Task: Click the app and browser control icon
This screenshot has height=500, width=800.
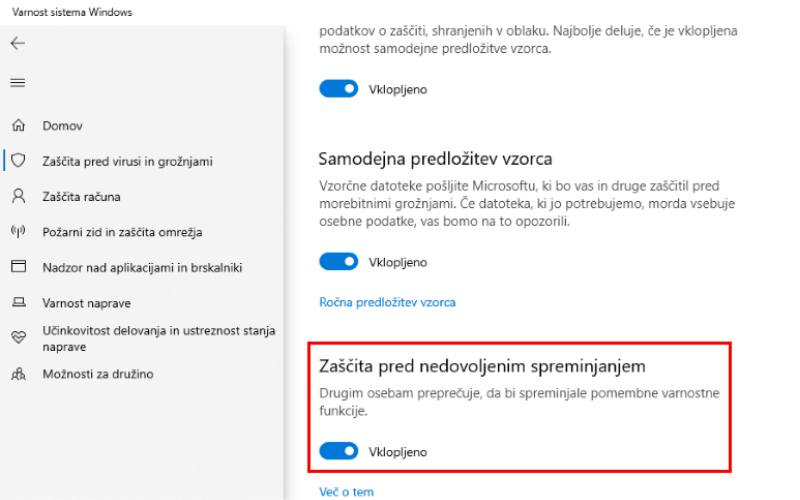Action: (x=18, y=267)
